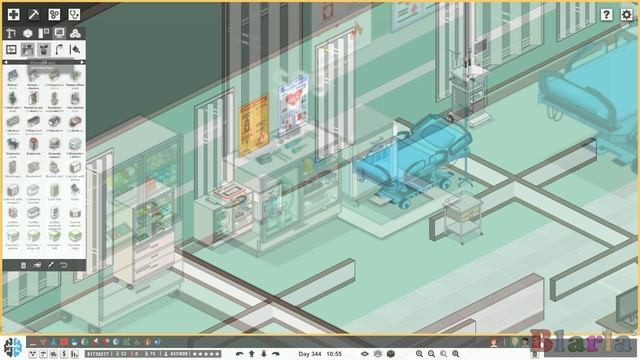Image resolution: width=640 pixels, height=360 pixels.
Task: Click the 10:55 clock display
Action: (334, 354)
